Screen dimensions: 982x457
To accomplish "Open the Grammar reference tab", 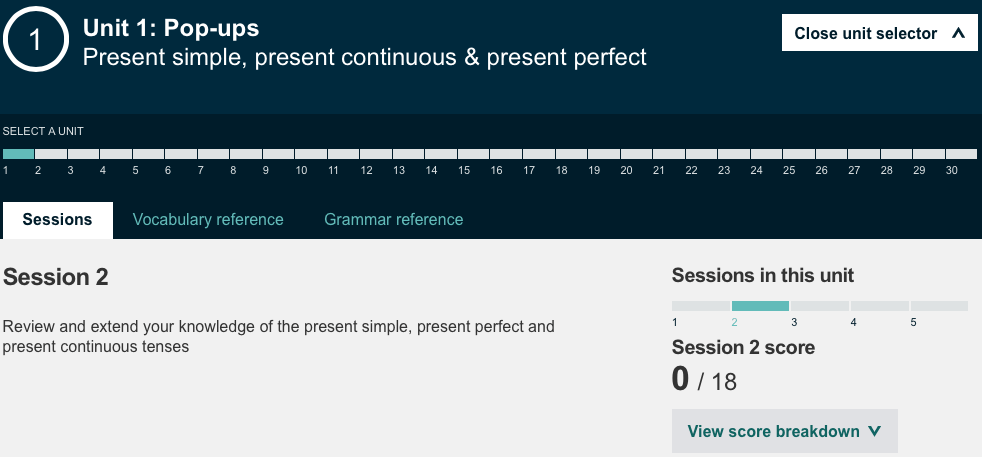I will [393, 219].
